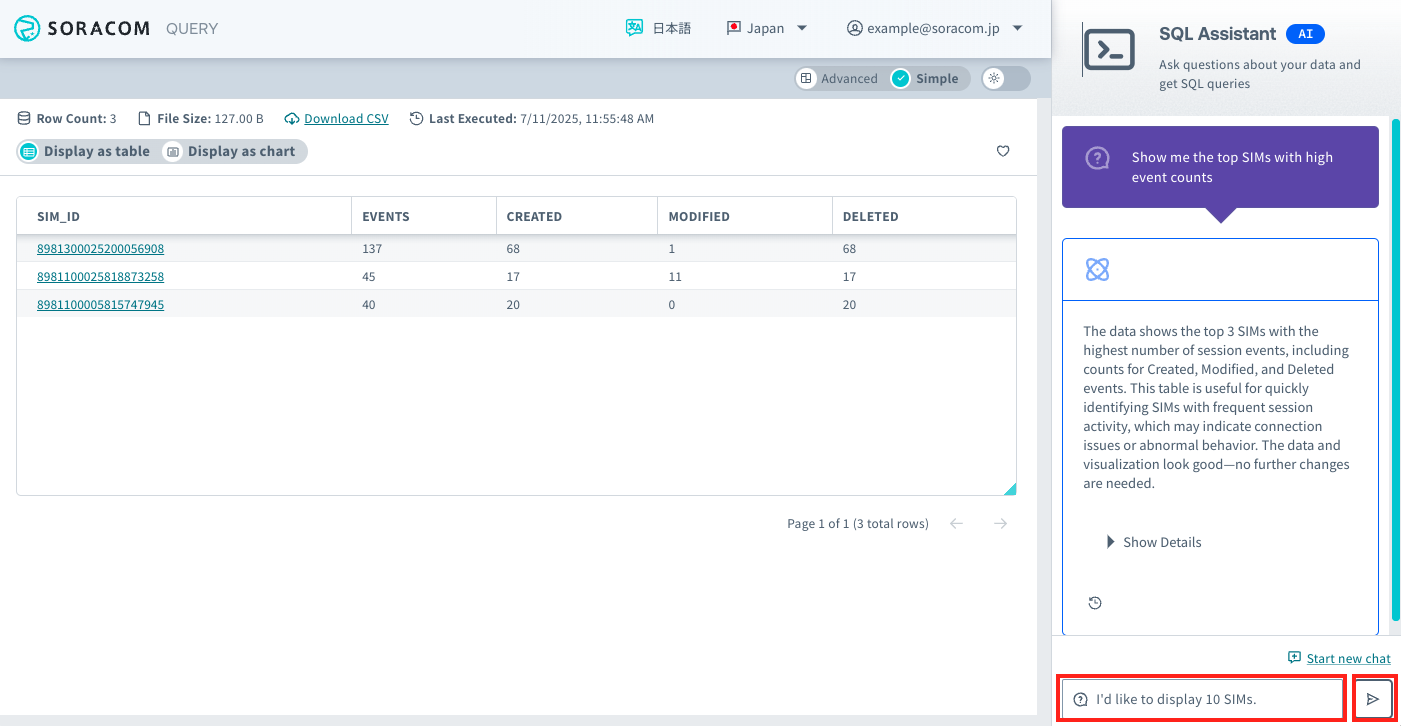The width and height of the screenshot is (1401, 726).
Task: Expand the Show Details section
Action: coord(1155,541)
